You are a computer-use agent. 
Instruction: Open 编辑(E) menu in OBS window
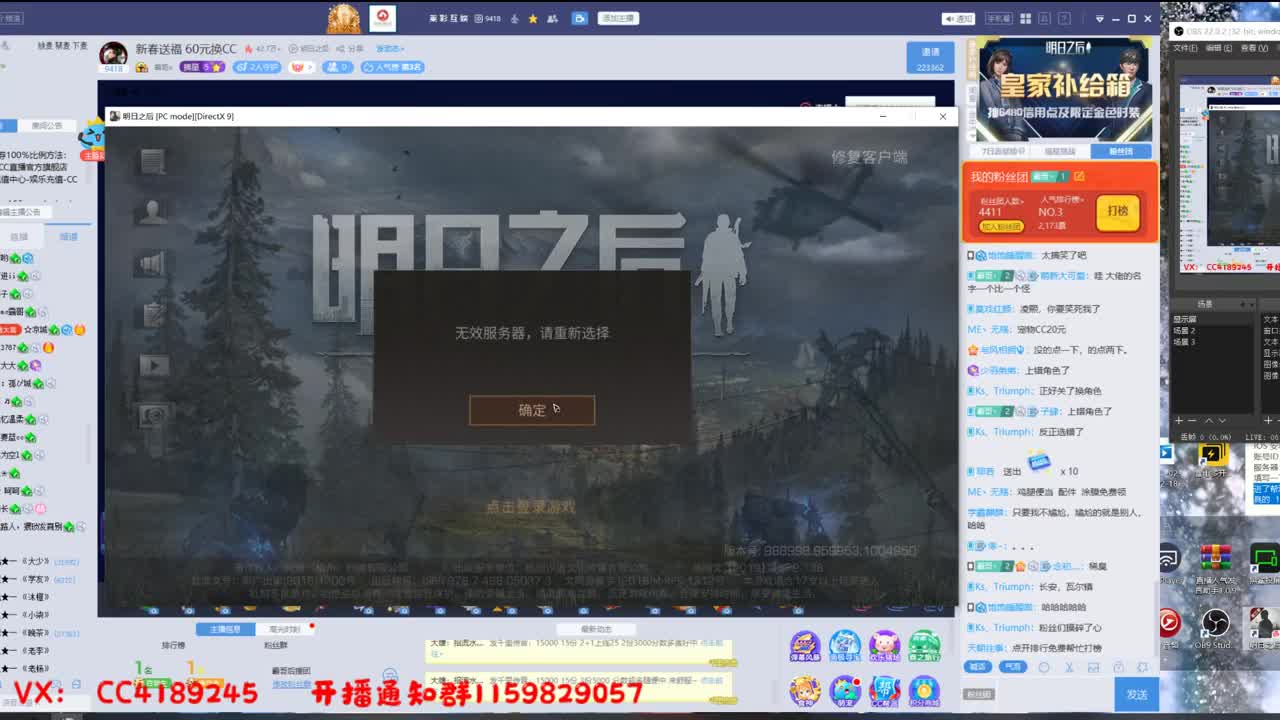[1219, 48]
